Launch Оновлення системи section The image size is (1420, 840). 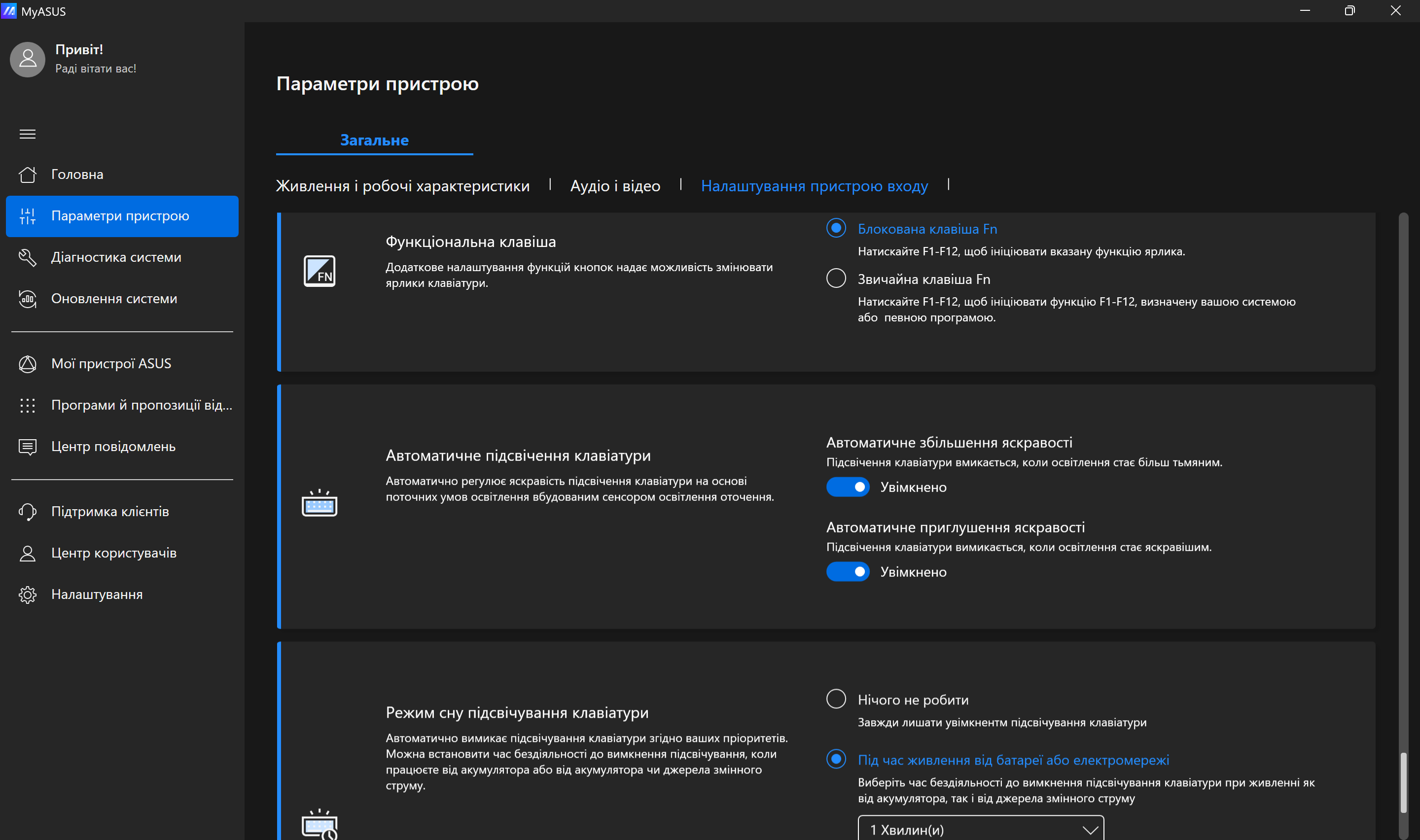114,298
